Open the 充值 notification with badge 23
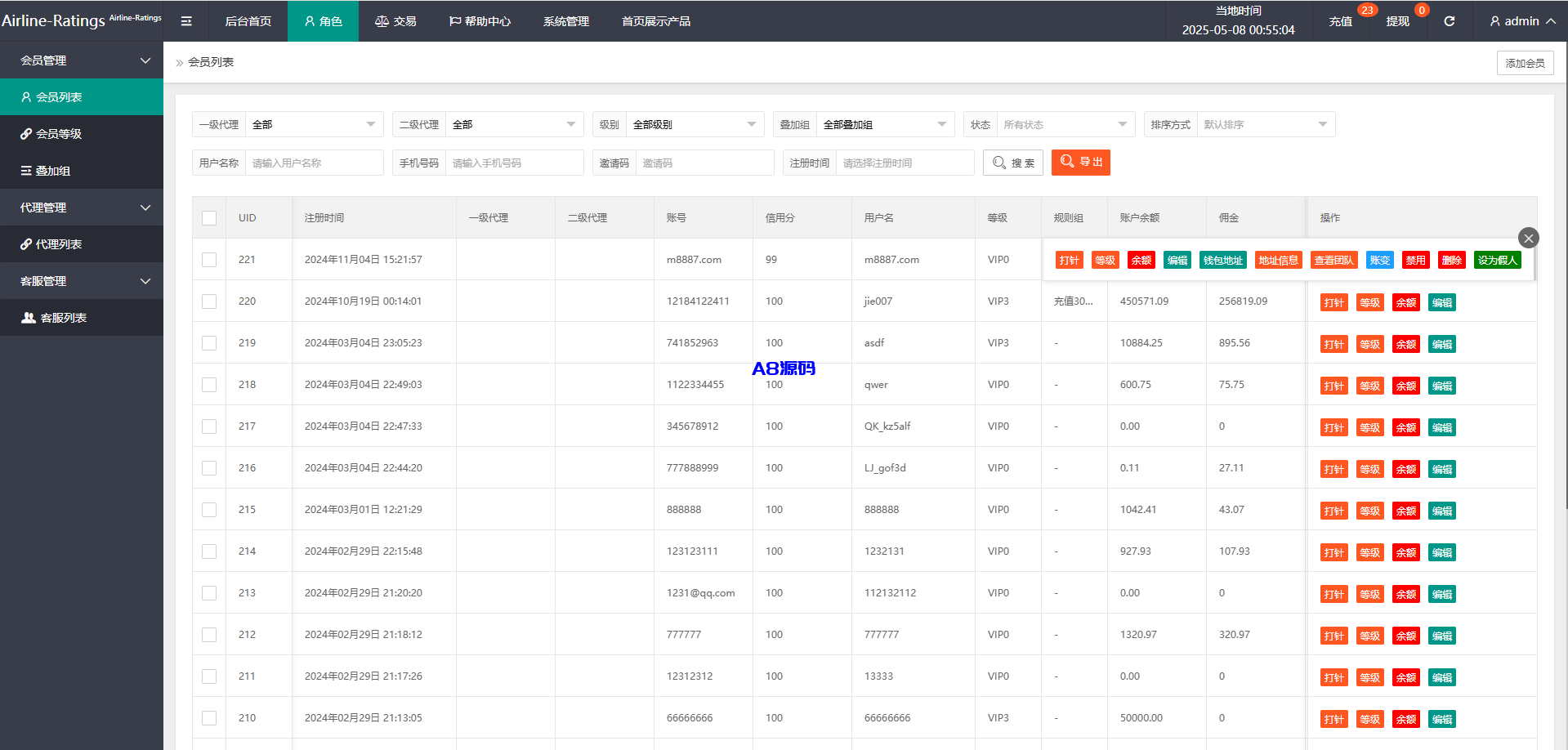 click(x=1341, y=21)
